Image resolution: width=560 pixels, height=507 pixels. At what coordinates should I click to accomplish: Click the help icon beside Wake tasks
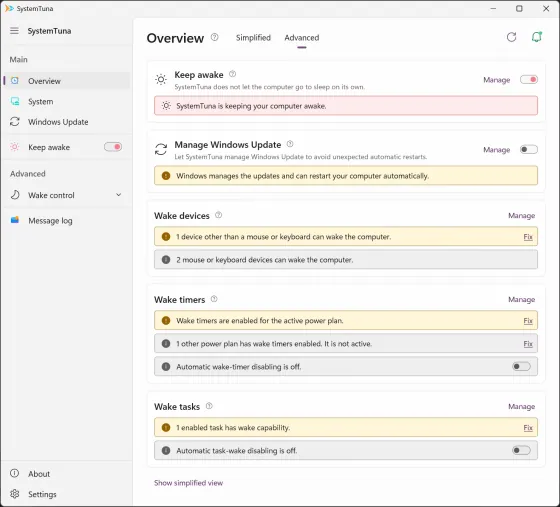click(x=209, y=406)
